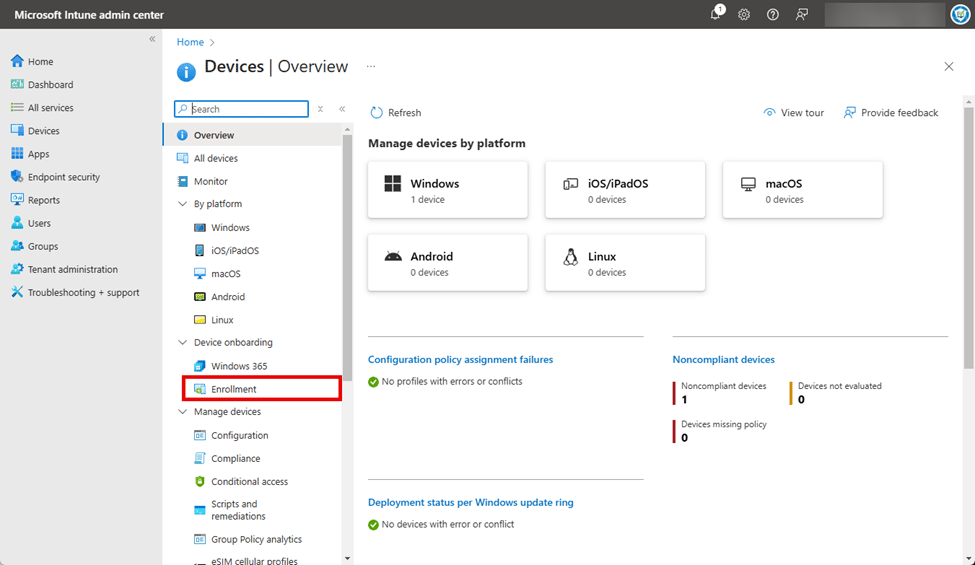Open the settings gear icon
Screen dimensions: 975x565
click(x=744, y=14)
